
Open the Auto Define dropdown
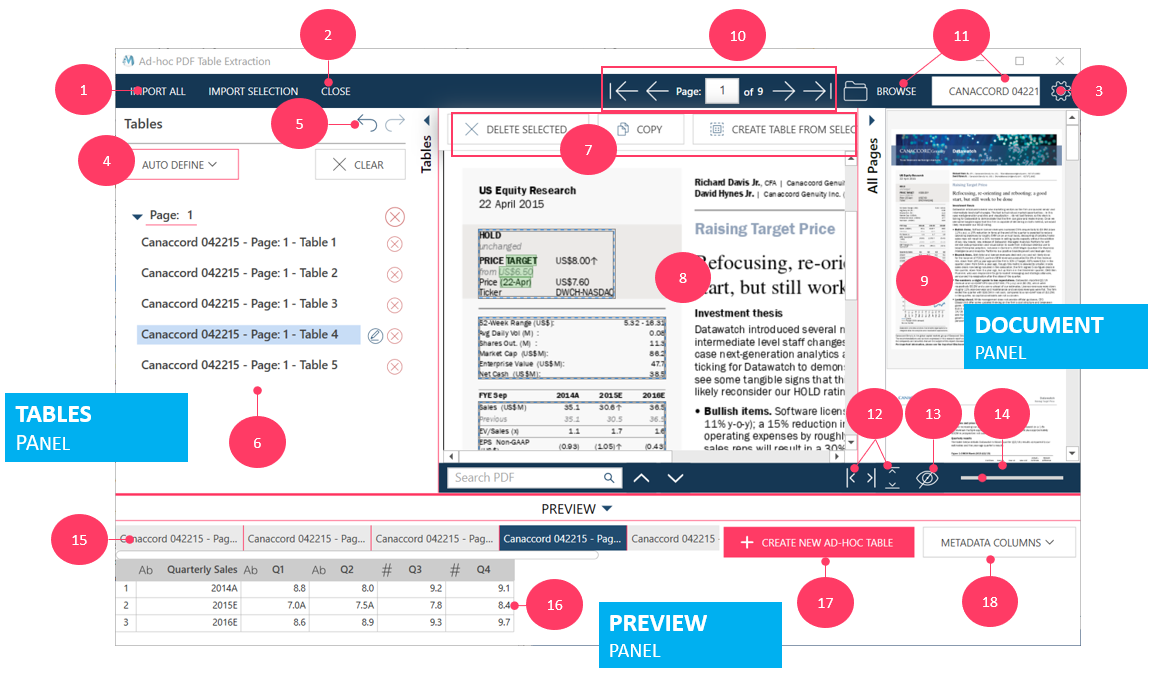tap(179, 164)
